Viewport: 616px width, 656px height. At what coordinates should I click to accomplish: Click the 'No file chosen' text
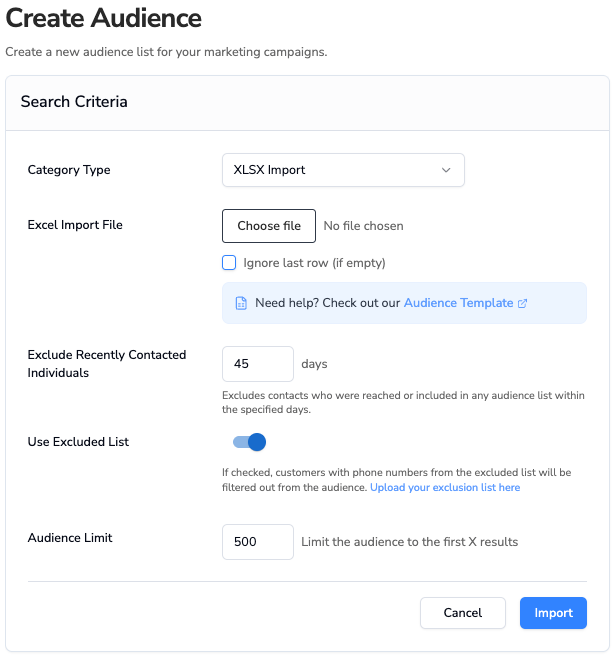(x=363, y=226)
